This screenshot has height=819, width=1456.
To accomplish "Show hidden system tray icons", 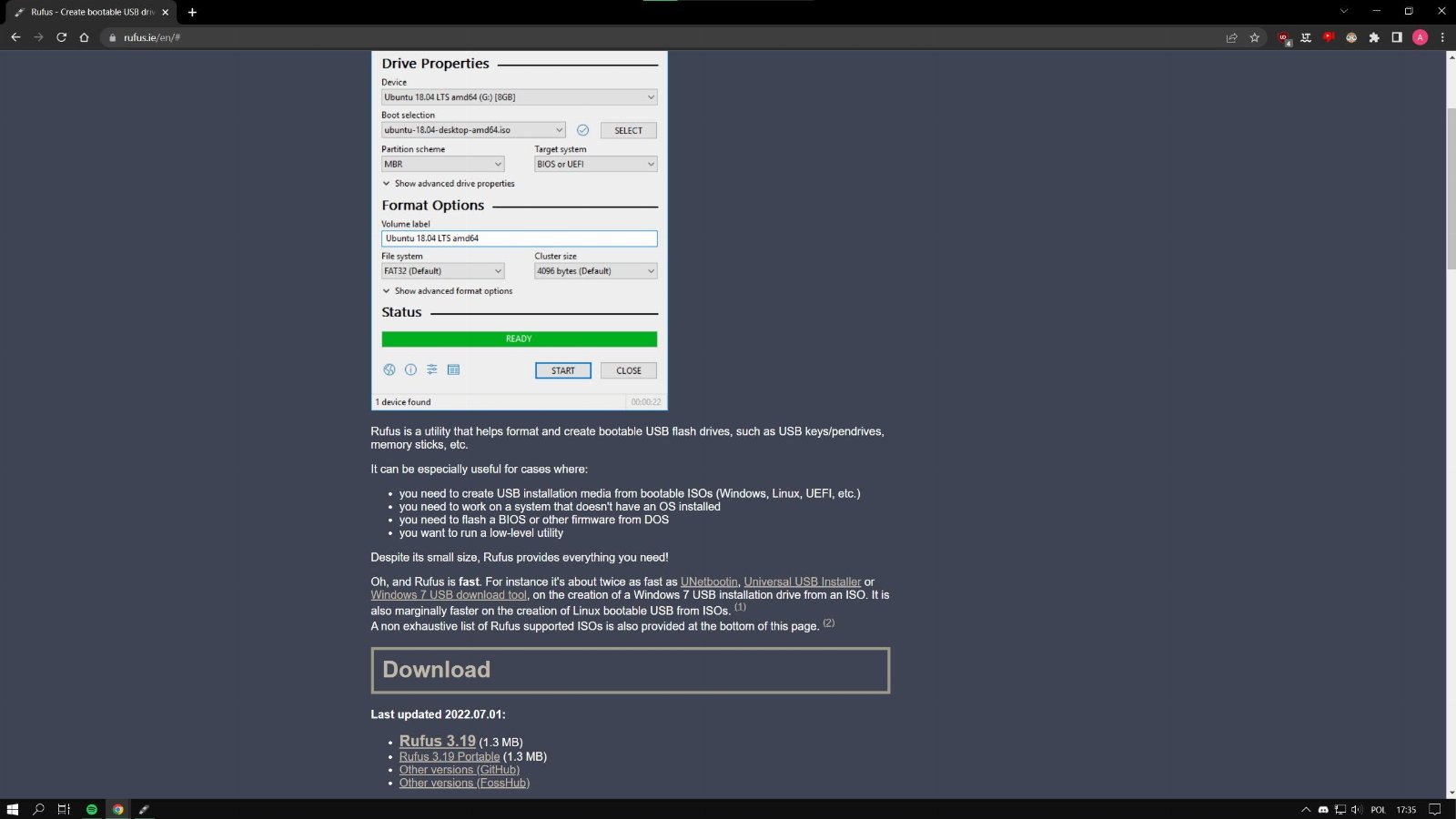I will click(x=1306, y=809).
